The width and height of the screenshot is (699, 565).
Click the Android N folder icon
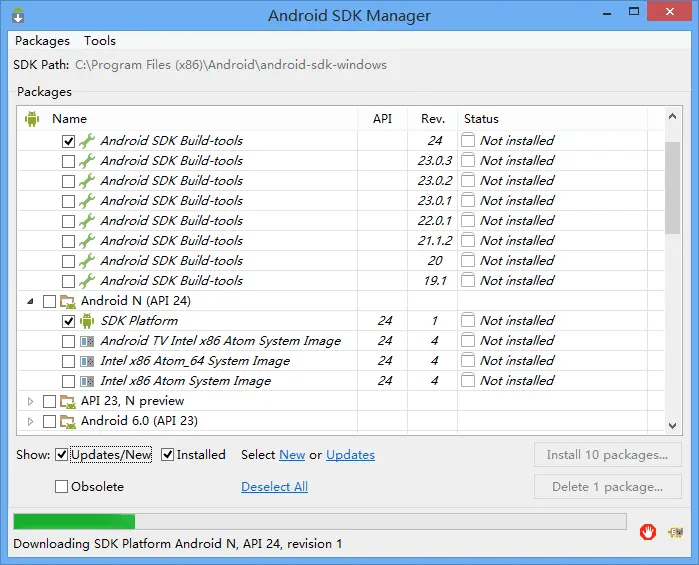tap(68, 301)
